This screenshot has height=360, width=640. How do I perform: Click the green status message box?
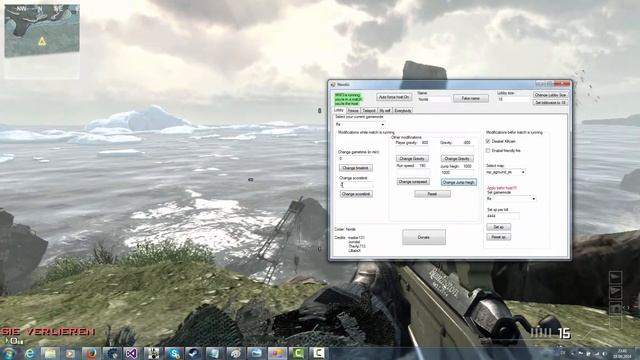348,99
